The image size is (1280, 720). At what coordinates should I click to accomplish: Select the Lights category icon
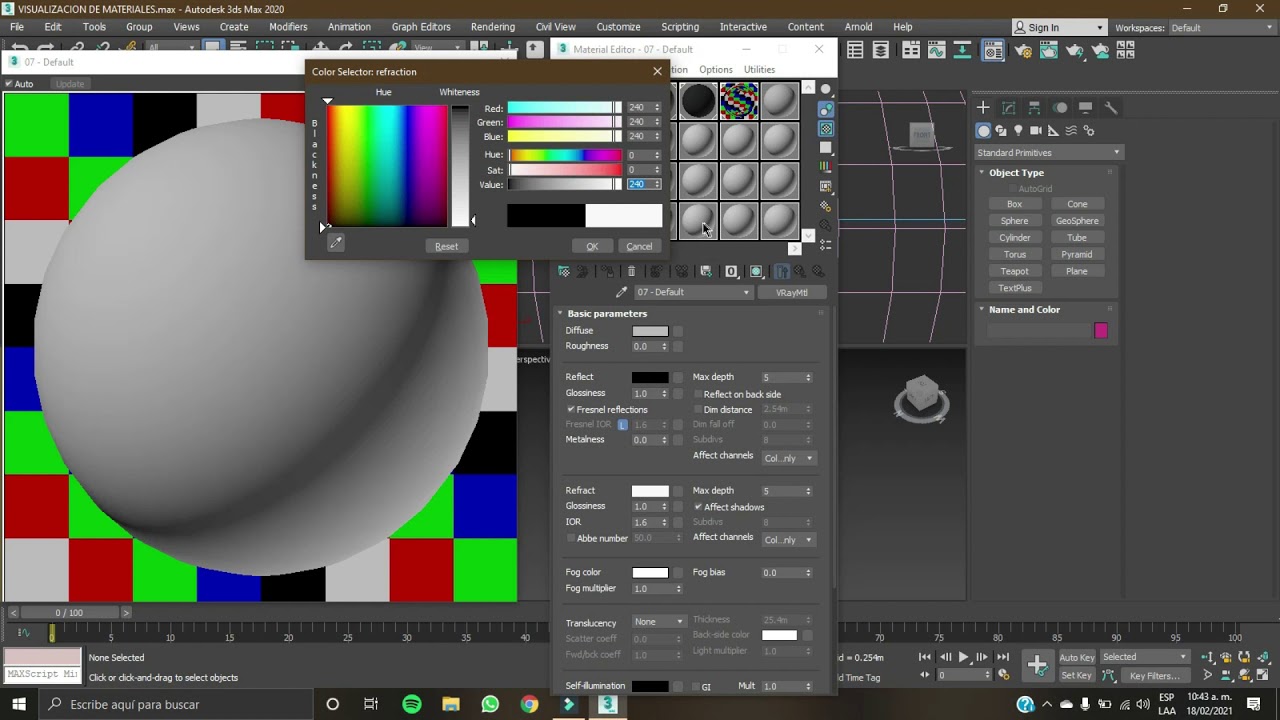coord(1018,130)
